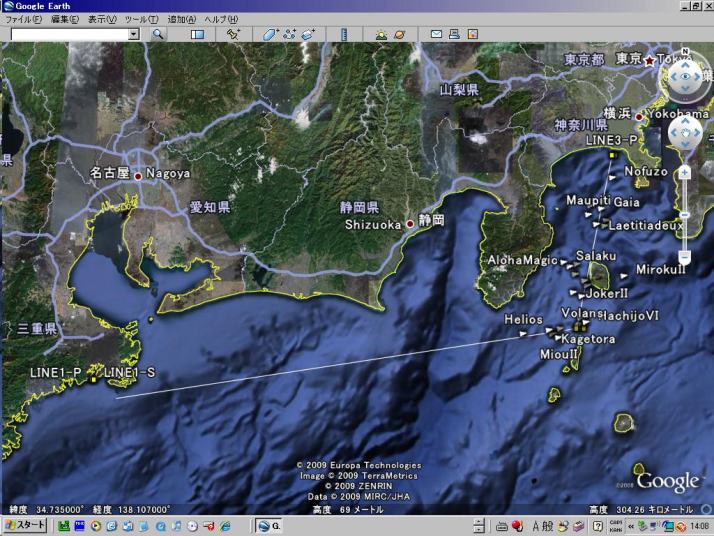Open the ファイル(F) menu
Screen dimensions: 714x536
[x=23, y=19]
